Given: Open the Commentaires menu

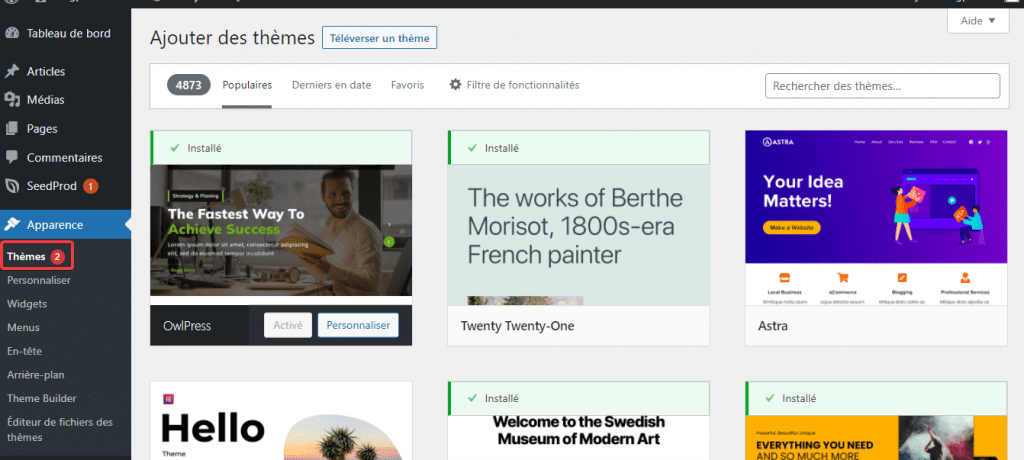Looking at the screenshot, I should (x=65, y=157).
